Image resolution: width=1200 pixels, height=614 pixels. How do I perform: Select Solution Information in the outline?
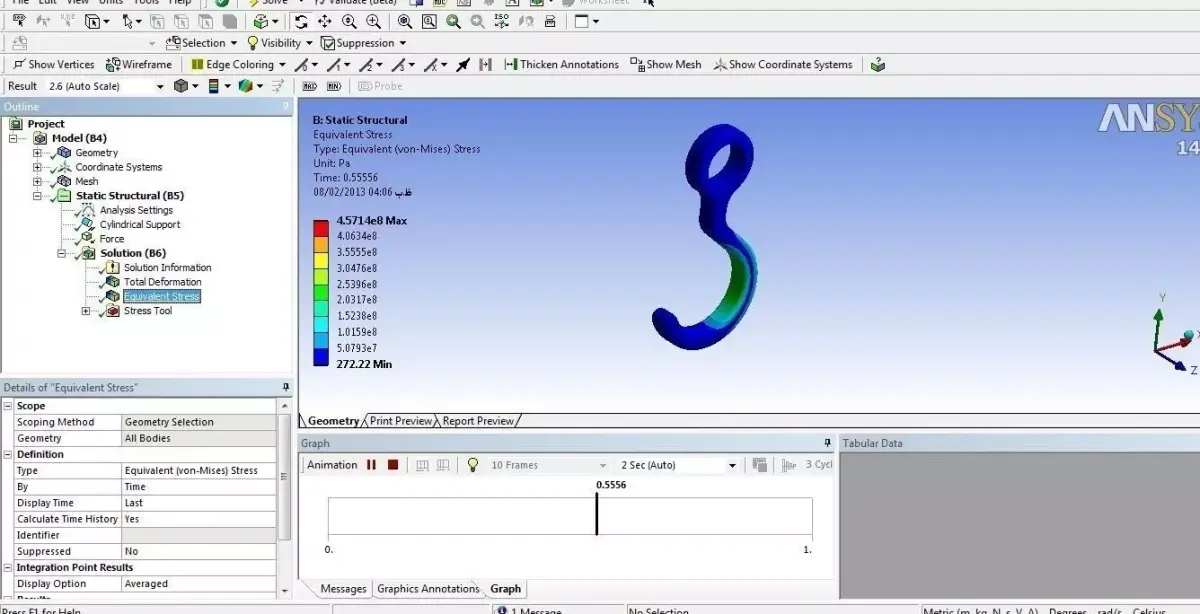(x=168, y=268)
